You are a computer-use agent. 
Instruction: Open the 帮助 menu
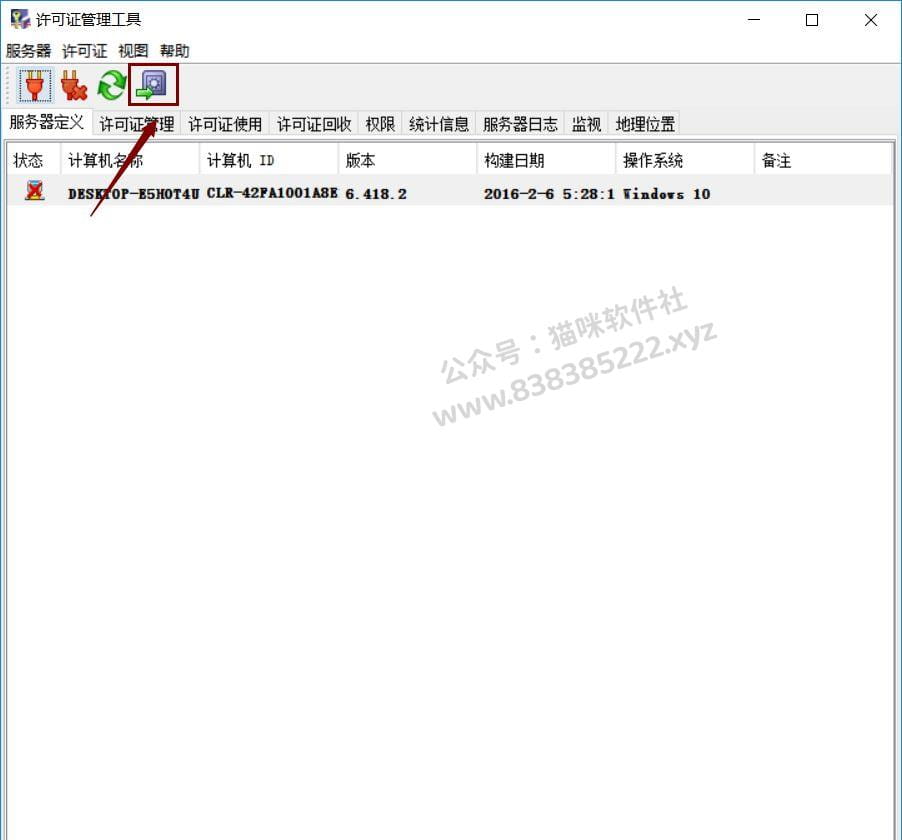(x=174, y=51)
